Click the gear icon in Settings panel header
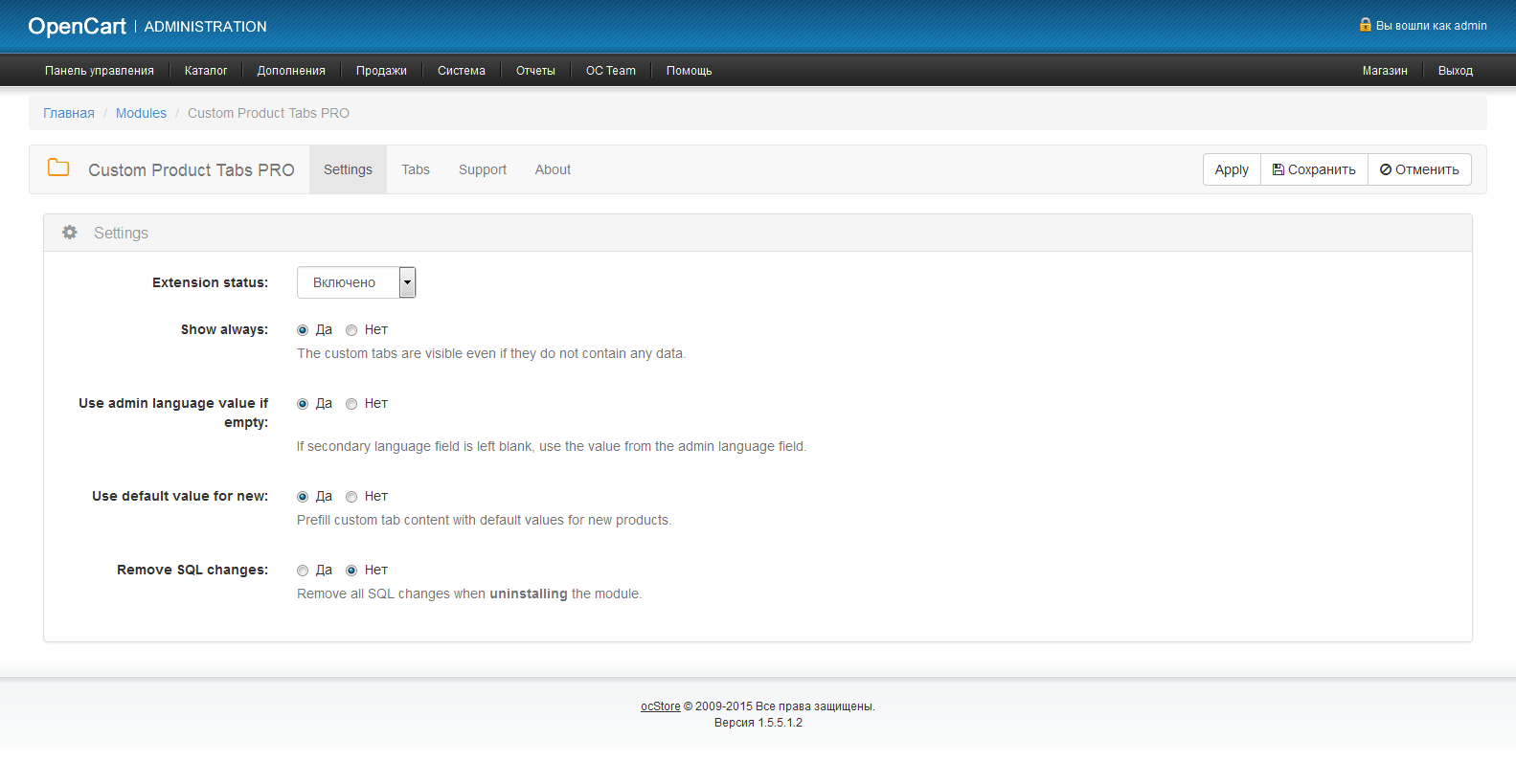The image size is (1516, 784). (x=70, y=233)
